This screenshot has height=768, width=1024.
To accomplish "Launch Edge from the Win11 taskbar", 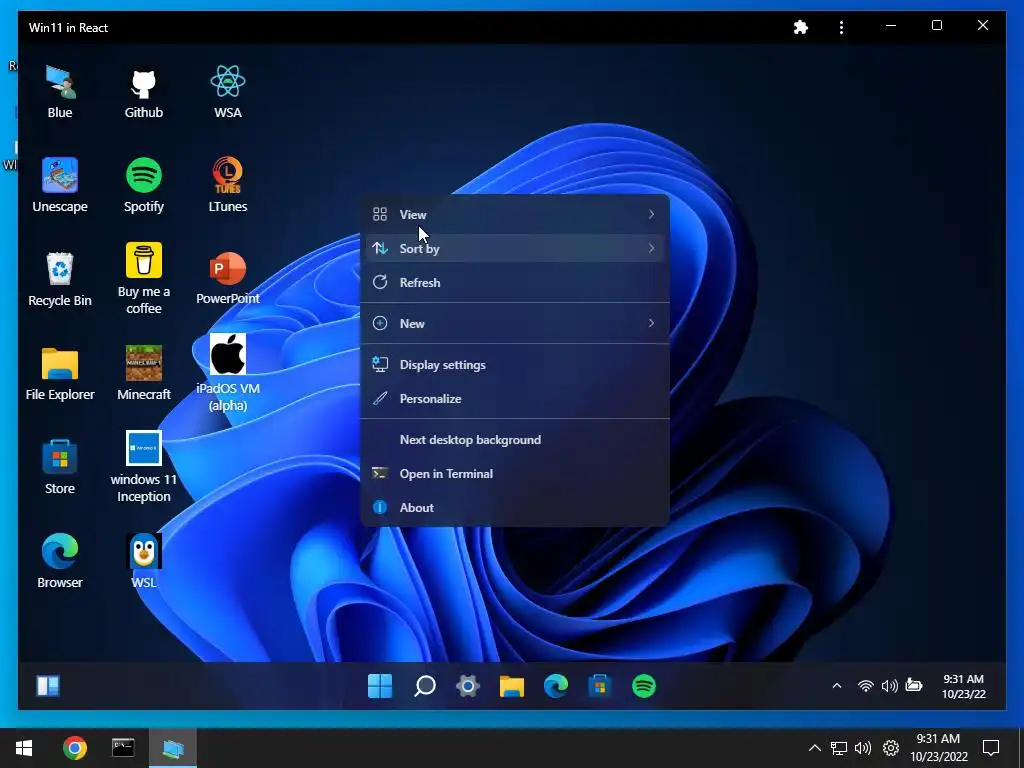I will (x=556, y=686).
